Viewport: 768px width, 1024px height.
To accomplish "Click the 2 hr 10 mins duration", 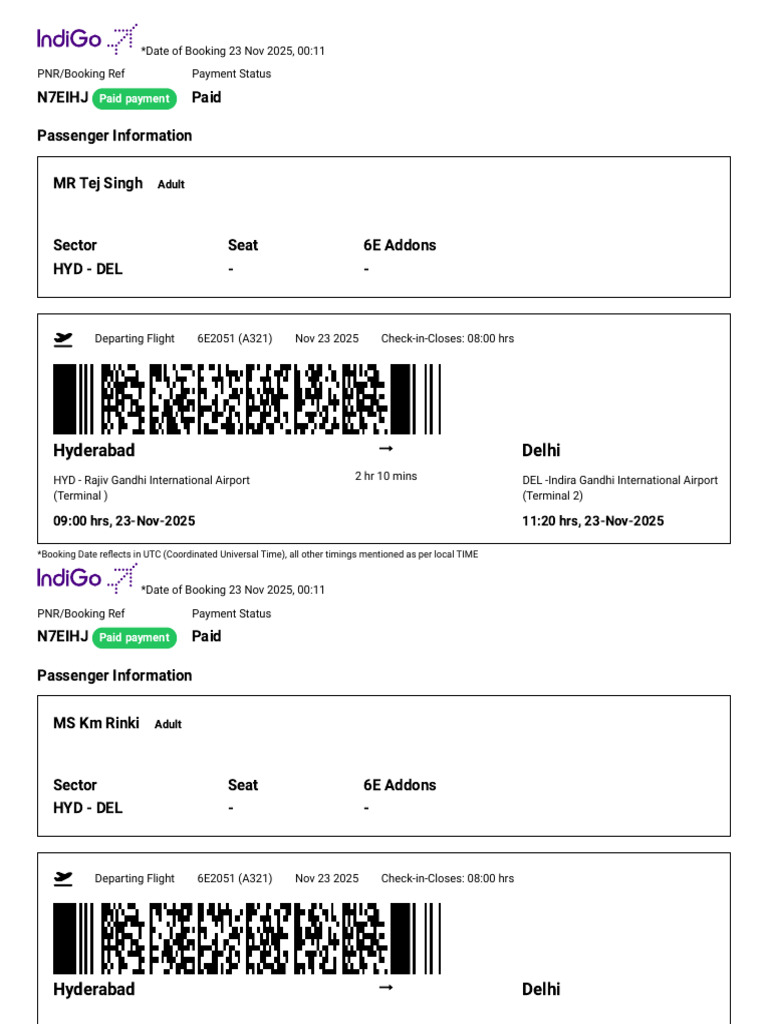I will (x=386, y=476).
